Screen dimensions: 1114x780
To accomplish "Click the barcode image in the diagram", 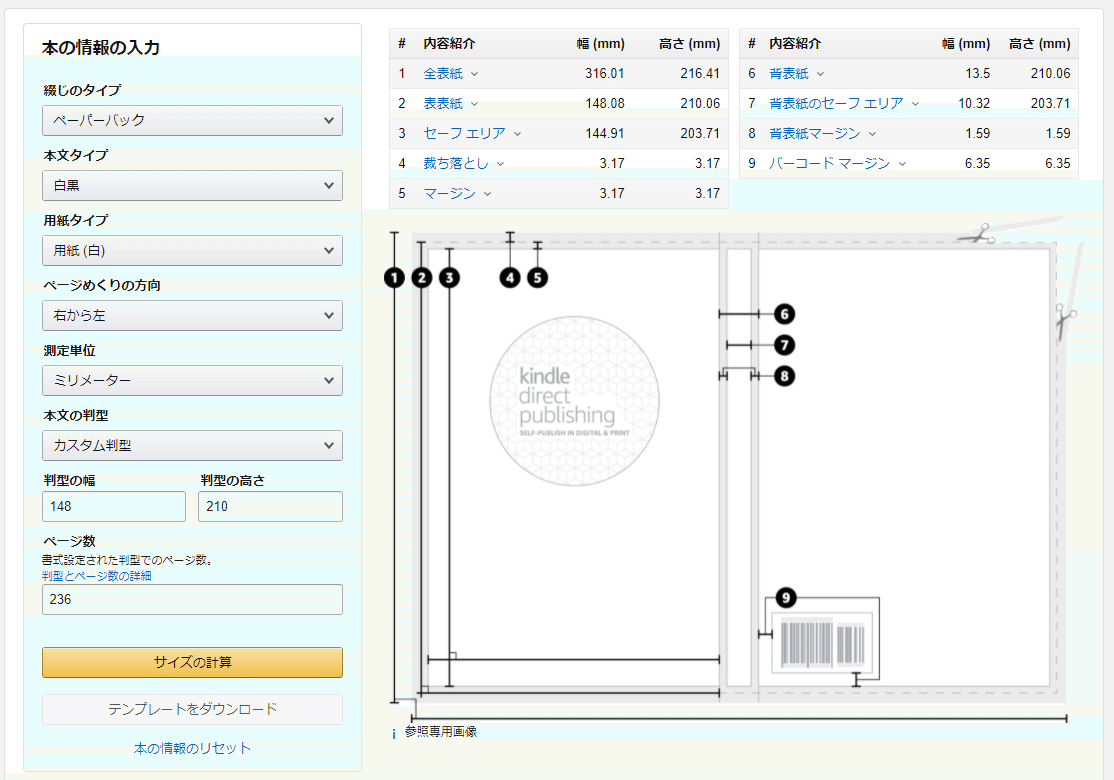I will coord(823,644).
